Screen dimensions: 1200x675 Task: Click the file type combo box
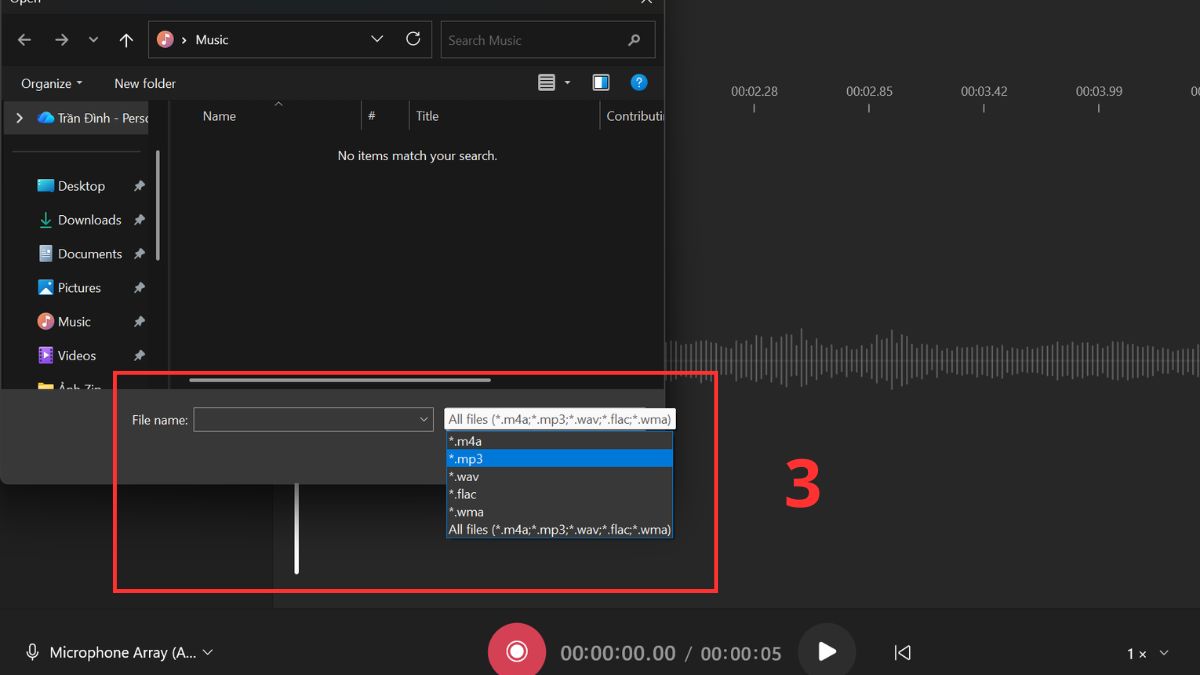click(x=559, y=420)
